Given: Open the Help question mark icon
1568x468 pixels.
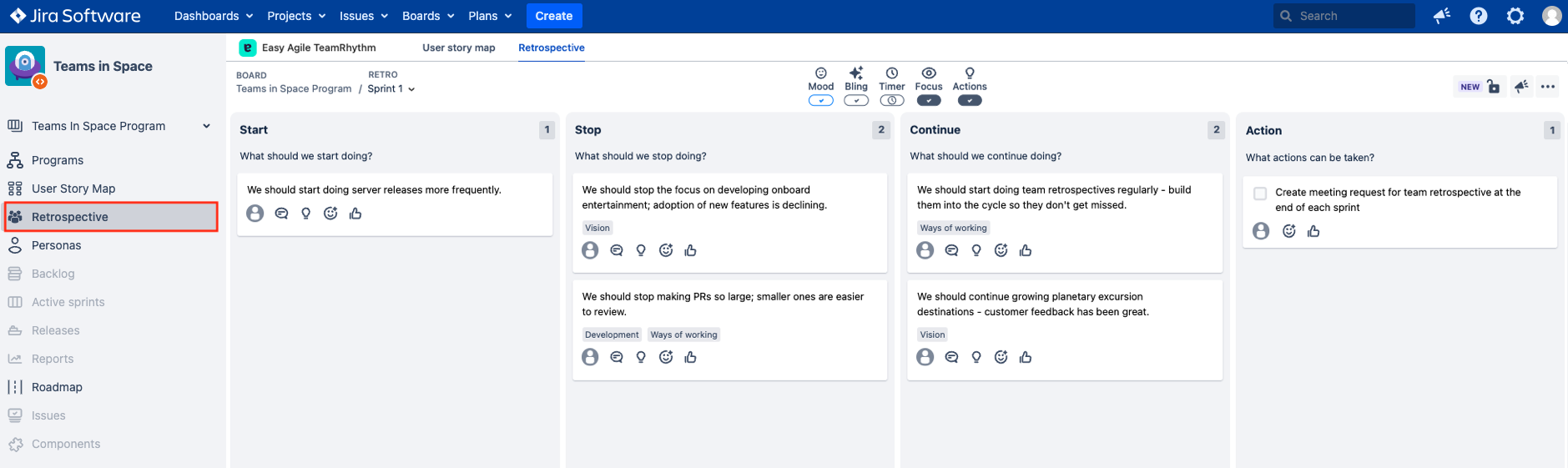Looking at the screenshot, I should point(1479,16).
